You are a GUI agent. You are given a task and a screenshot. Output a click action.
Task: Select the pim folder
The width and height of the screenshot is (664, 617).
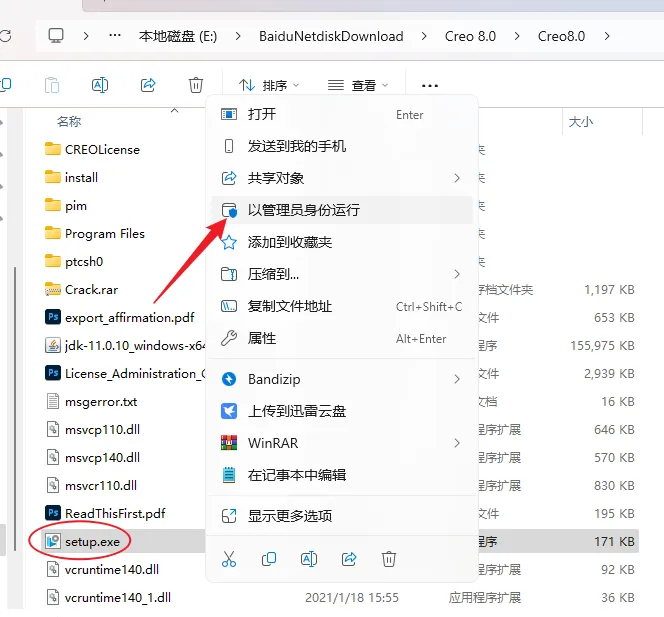click(x=76, y=206)
